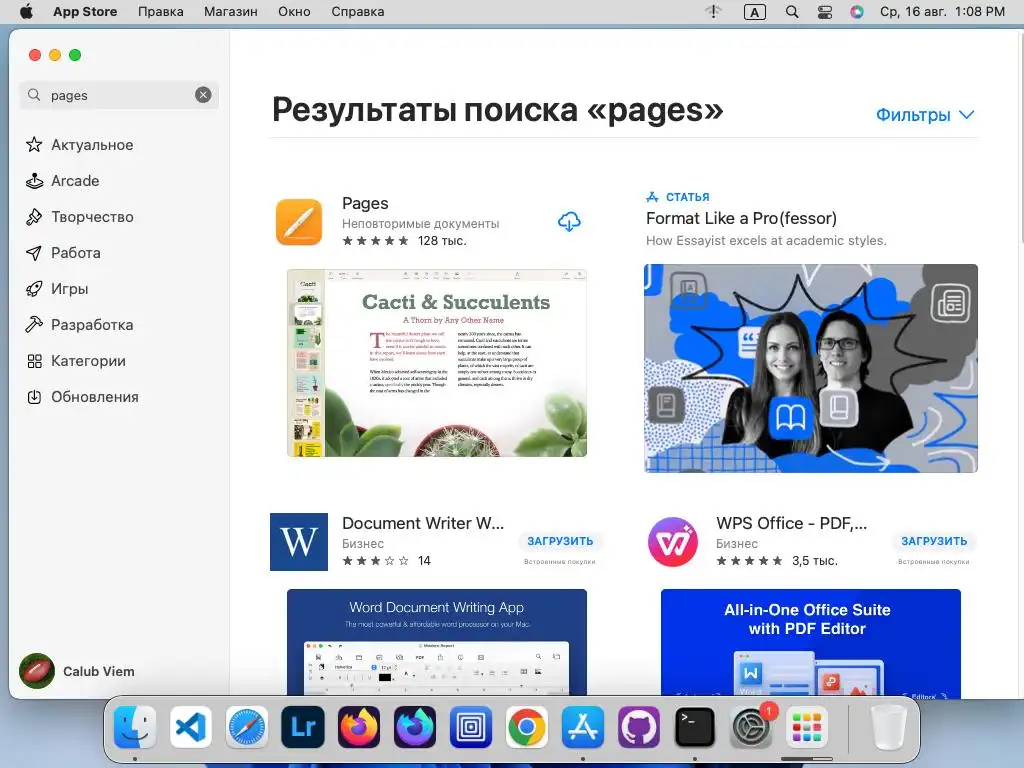The width and height of the screenshot is (1024, 768).
Task: Open WPS Office app icon
Action: pyautogui.click(x=673, y=542)
